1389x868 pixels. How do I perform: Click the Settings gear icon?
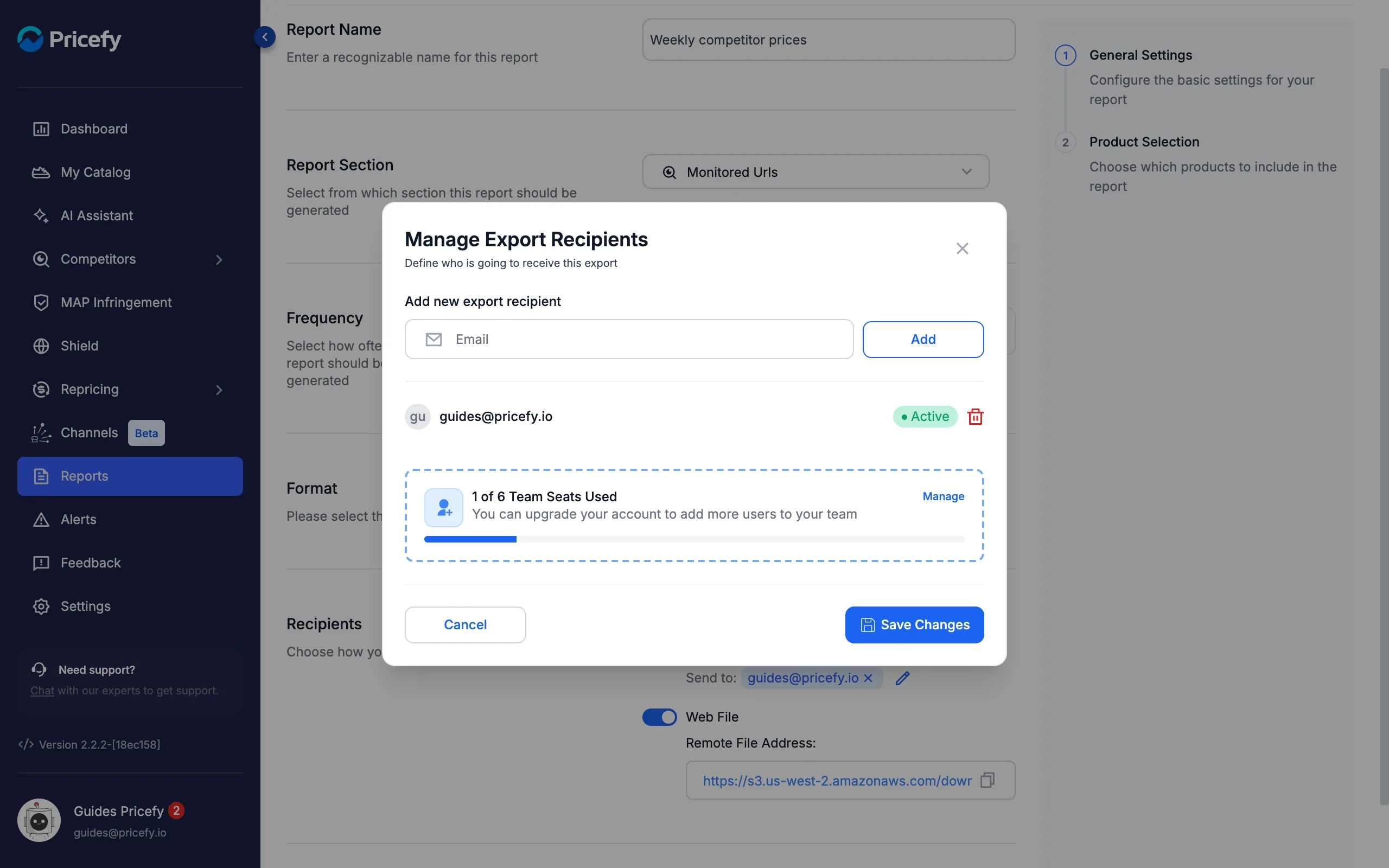pyautogui.click(x=41, y=606)
